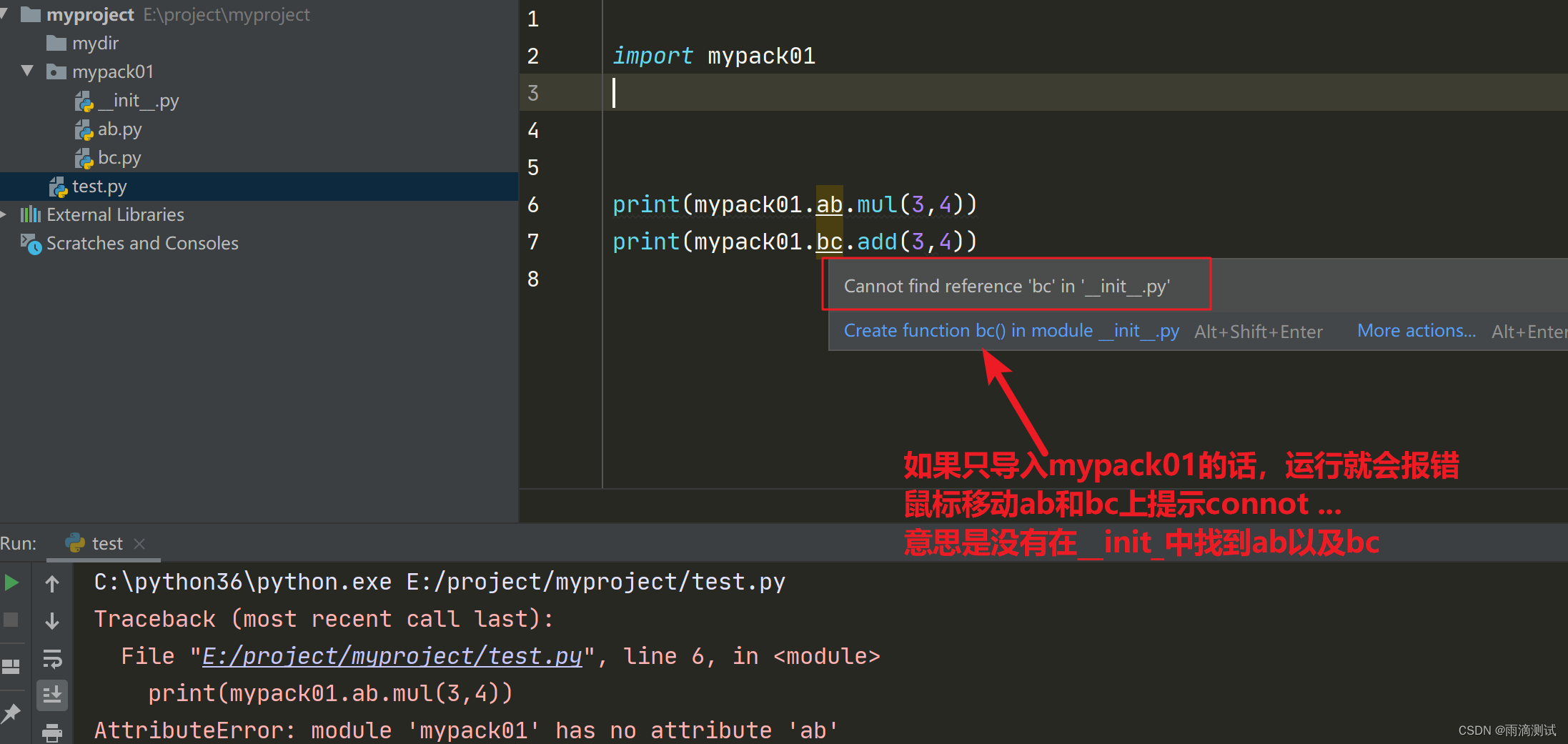
Task: Collapse the myproject root node arrow
Action: point(4,14)
